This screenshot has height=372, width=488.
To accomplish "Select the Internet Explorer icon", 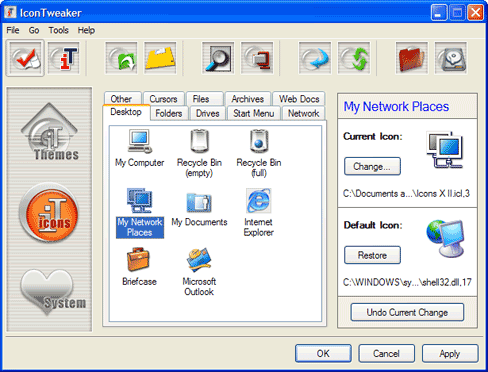I will click(x=259, y=213).
